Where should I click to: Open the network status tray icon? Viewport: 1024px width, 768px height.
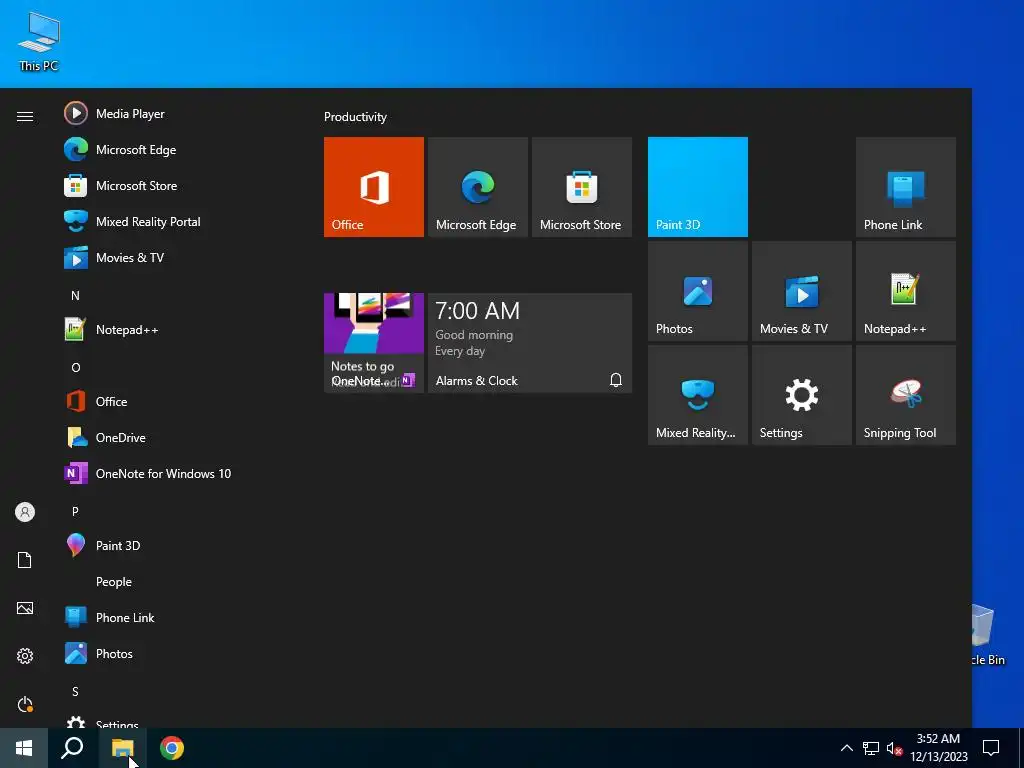coord(871,748)
